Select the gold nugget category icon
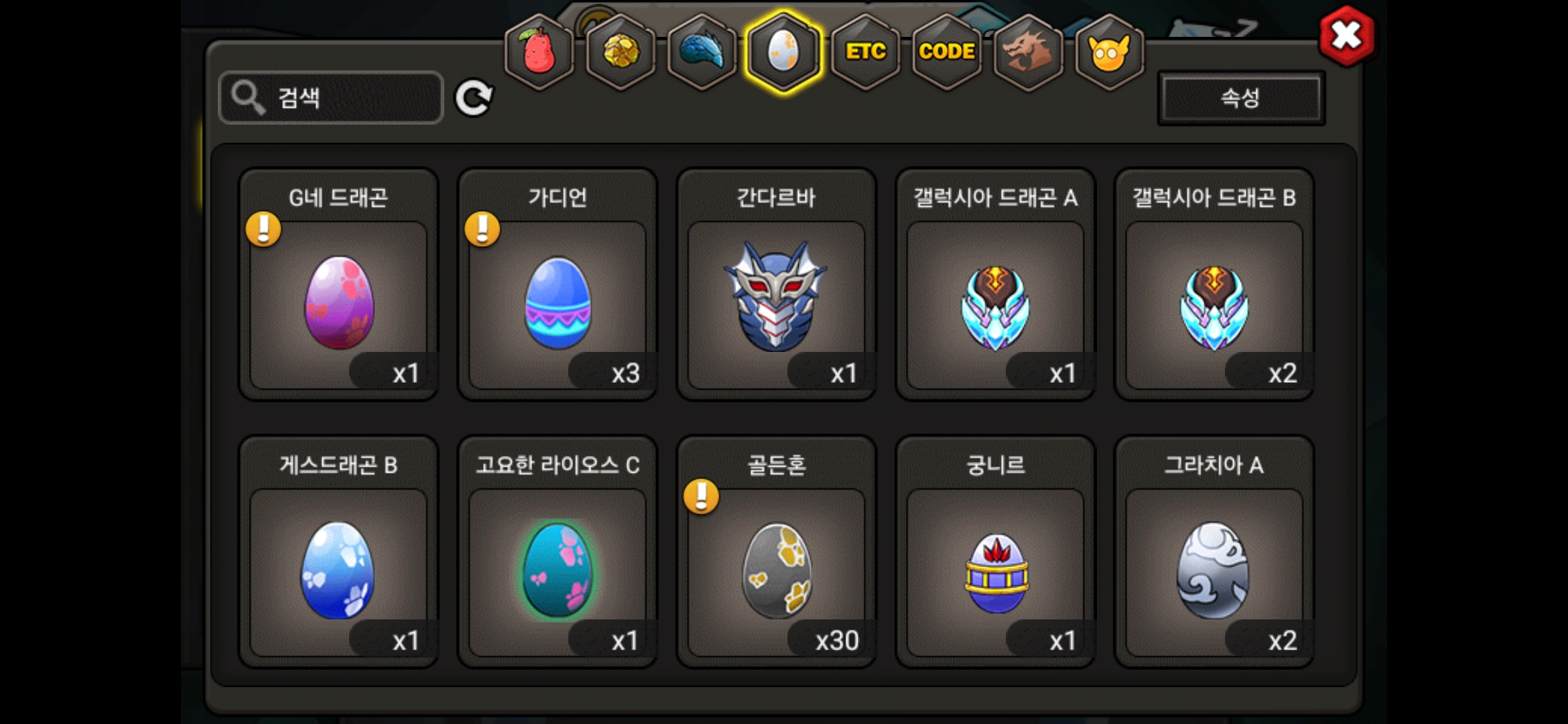 click(621, 52)
